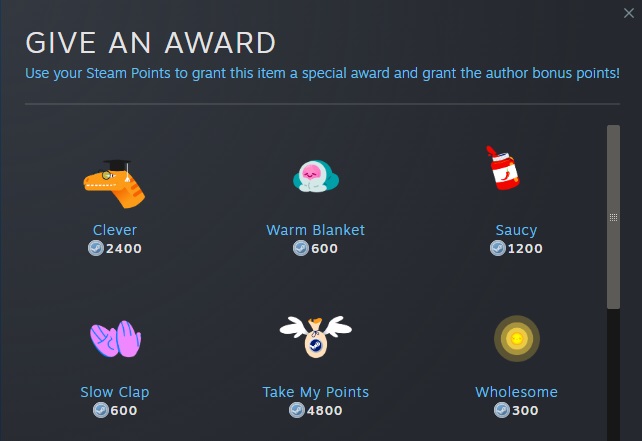Click the Steam Points coin beside 2400
Screen dimensions: 642x441
click(x=95, y=248)
